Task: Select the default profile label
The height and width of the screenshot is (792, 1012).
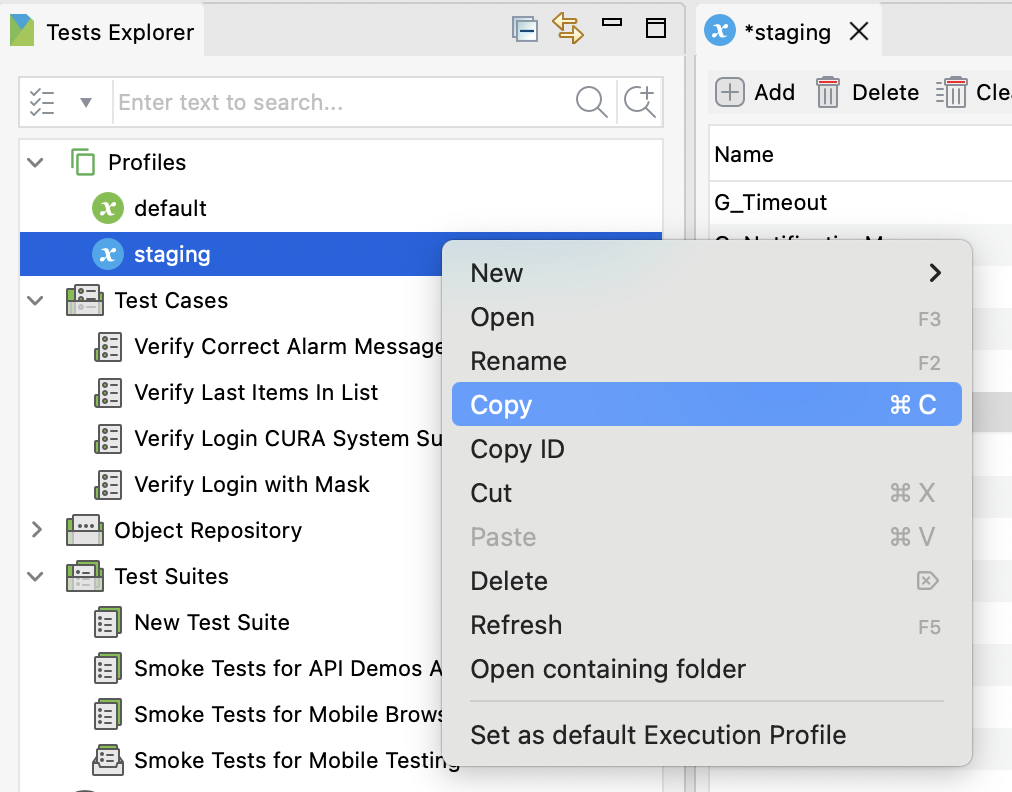Action: (x=170, y=208)
